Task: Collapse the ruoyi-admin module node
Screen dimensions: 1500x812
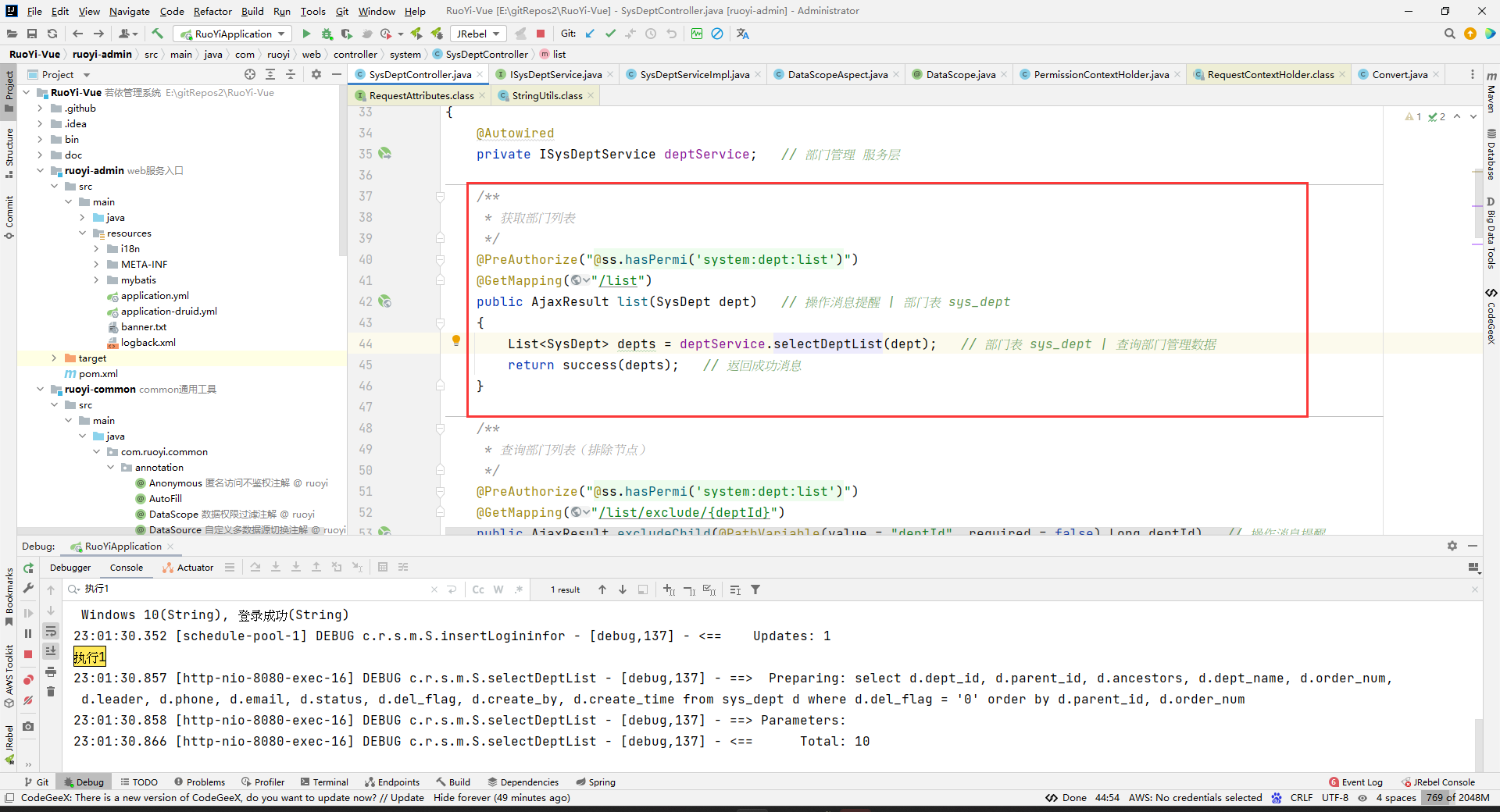Action: 40,170
